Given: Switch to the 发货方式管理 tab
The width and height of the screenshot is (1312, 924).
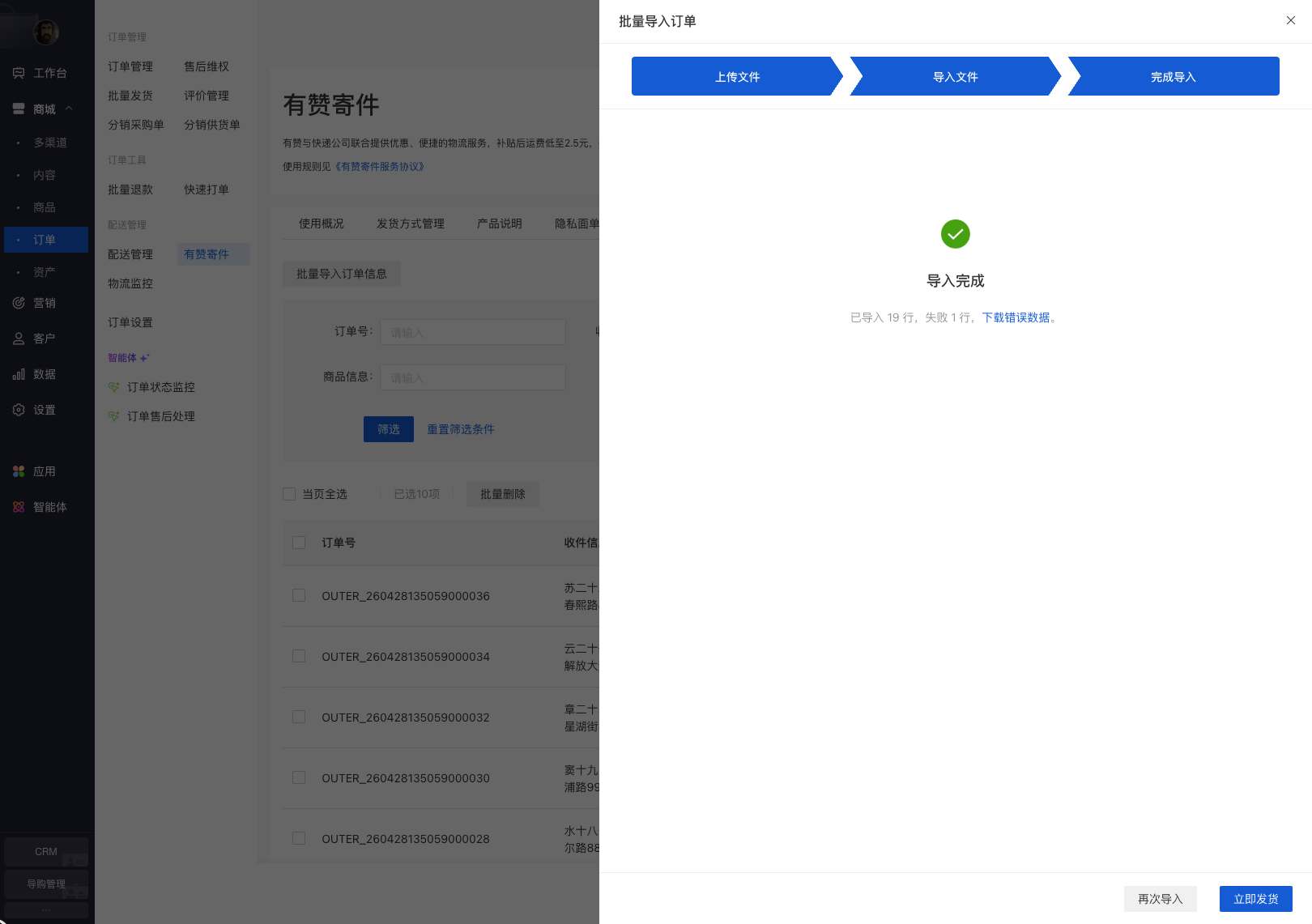Looking at the screenshot, I should point(410,224).
